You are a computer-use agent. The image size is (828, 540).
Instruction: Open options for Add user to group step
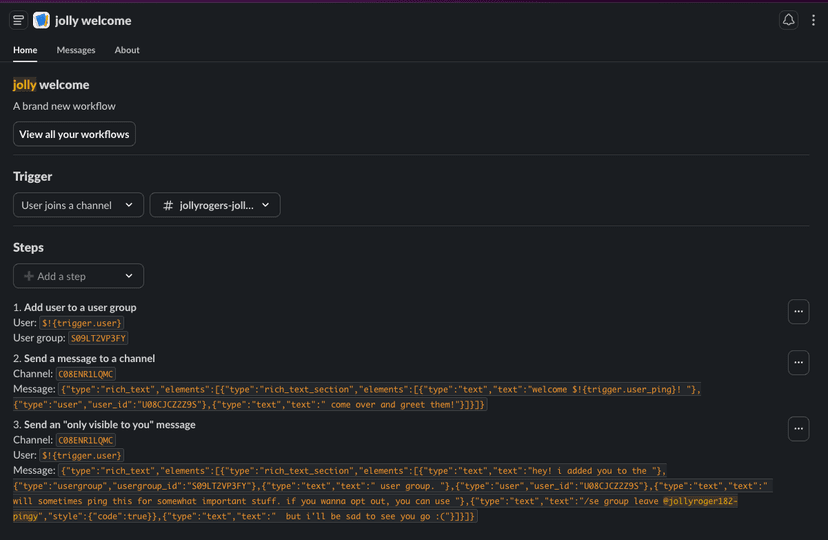coord(798,311)
